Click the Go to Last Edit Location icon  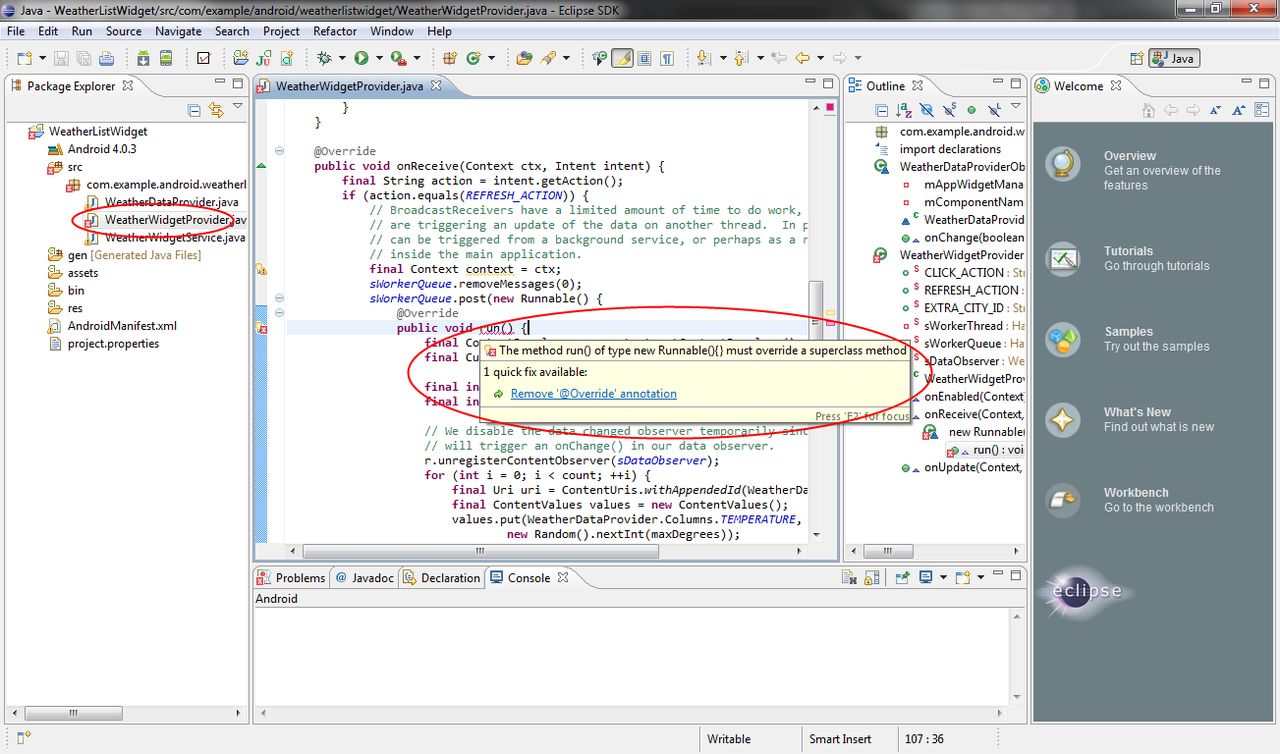pyautogui.click(x=778, y=58)
